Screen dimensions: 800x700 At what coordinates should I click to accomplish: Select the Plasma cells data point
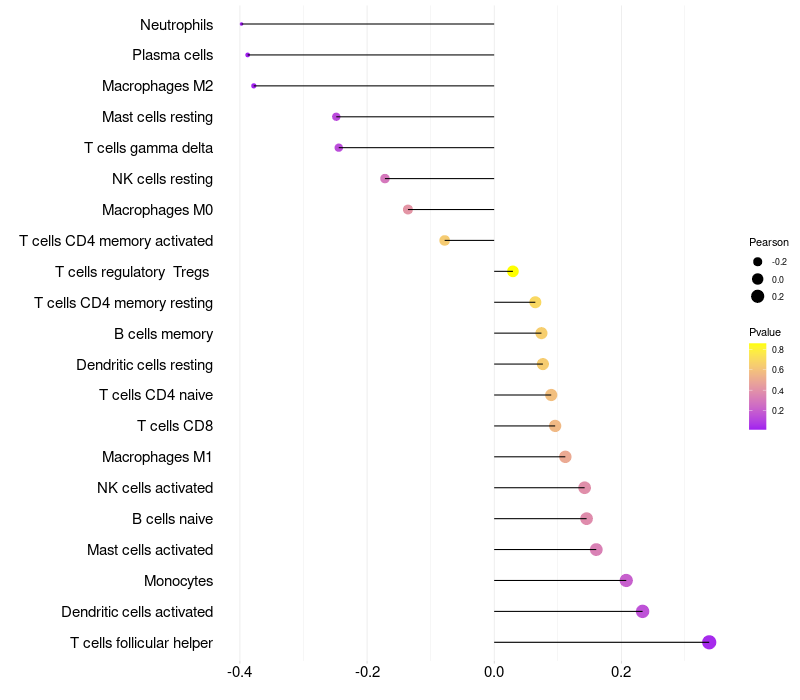[x=247, y=55]
